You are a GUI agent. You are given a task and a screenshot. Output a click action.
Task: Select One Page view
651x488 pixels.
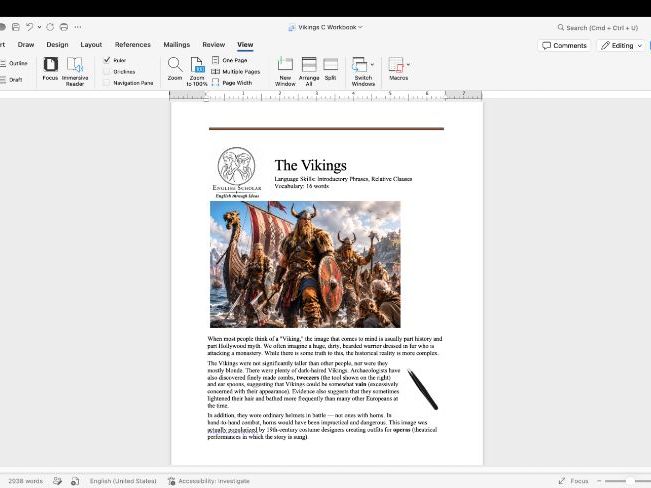(x=230, y=60)
